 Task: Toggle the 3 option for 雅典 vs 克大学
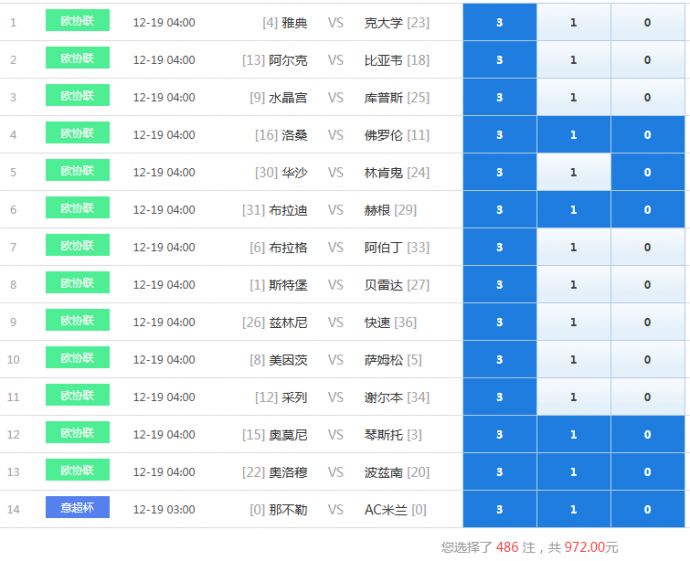click(x=499, y=22)
